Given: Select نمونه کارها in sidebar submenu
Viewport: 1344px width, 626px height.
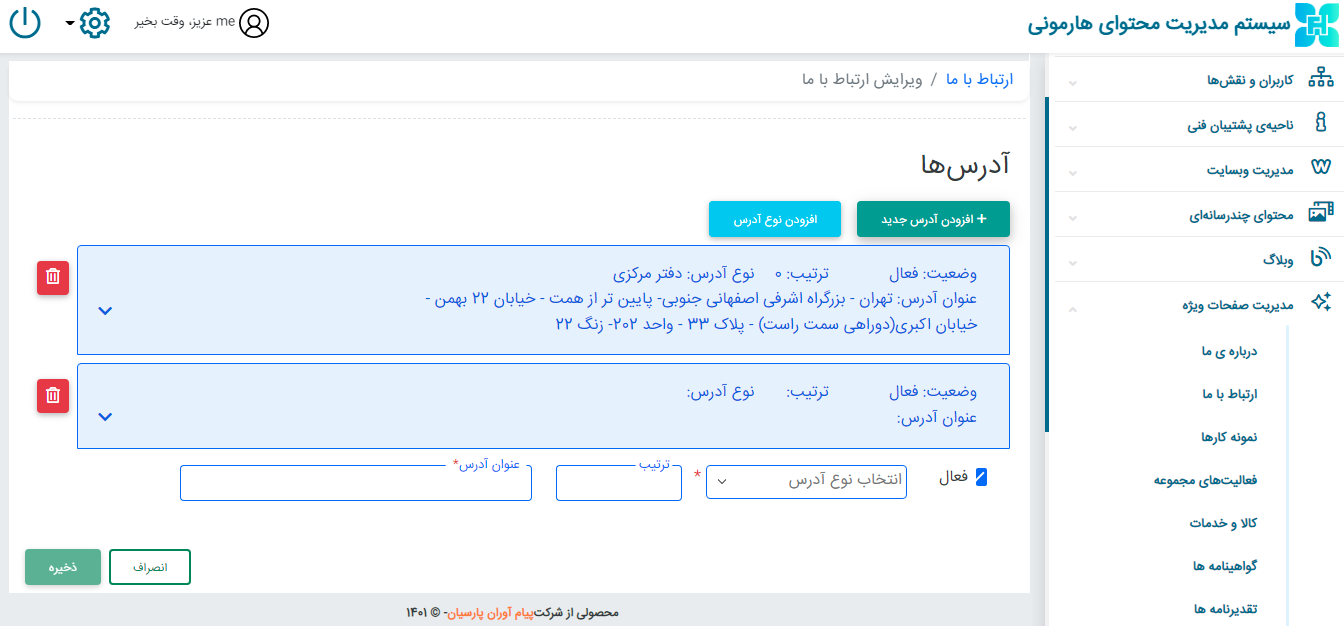Looking at the screenshot, I should click(x=1229, y=437).
